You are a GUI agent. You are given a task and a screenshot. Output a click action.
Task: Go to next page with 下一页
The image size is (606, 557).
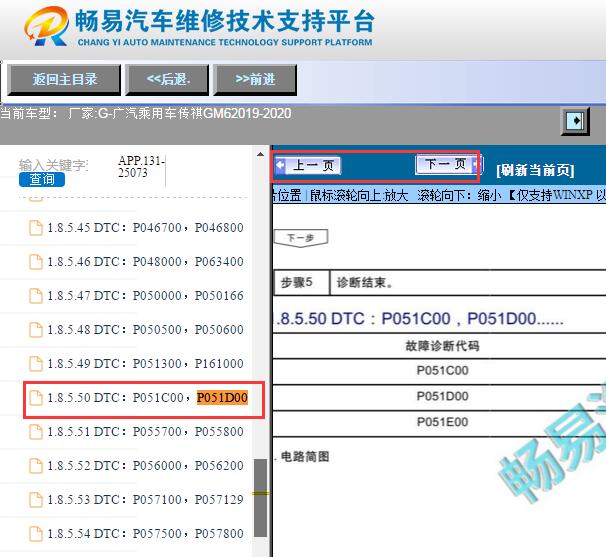point(449,164)
